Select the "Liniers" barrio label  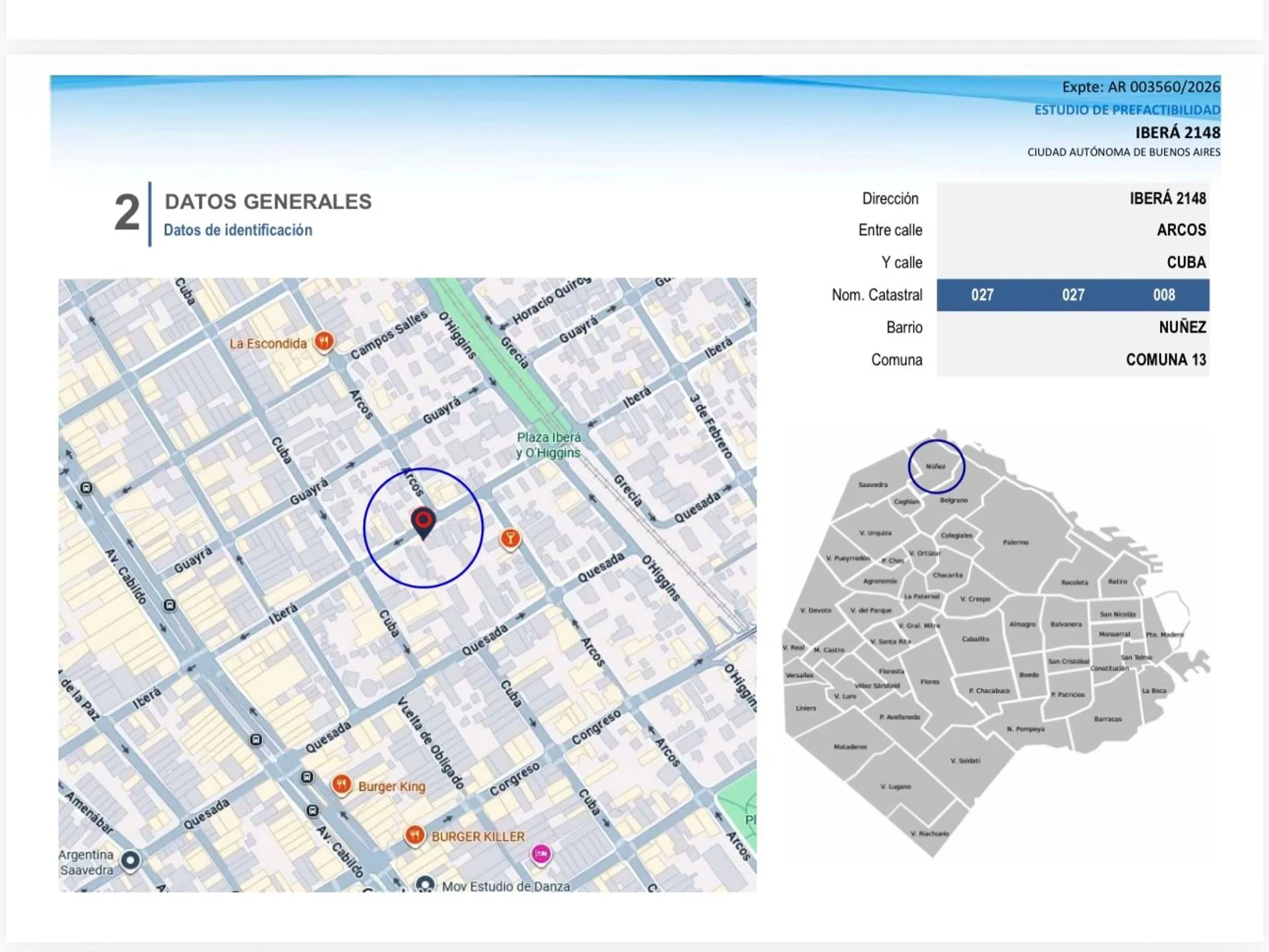point(806,708)
